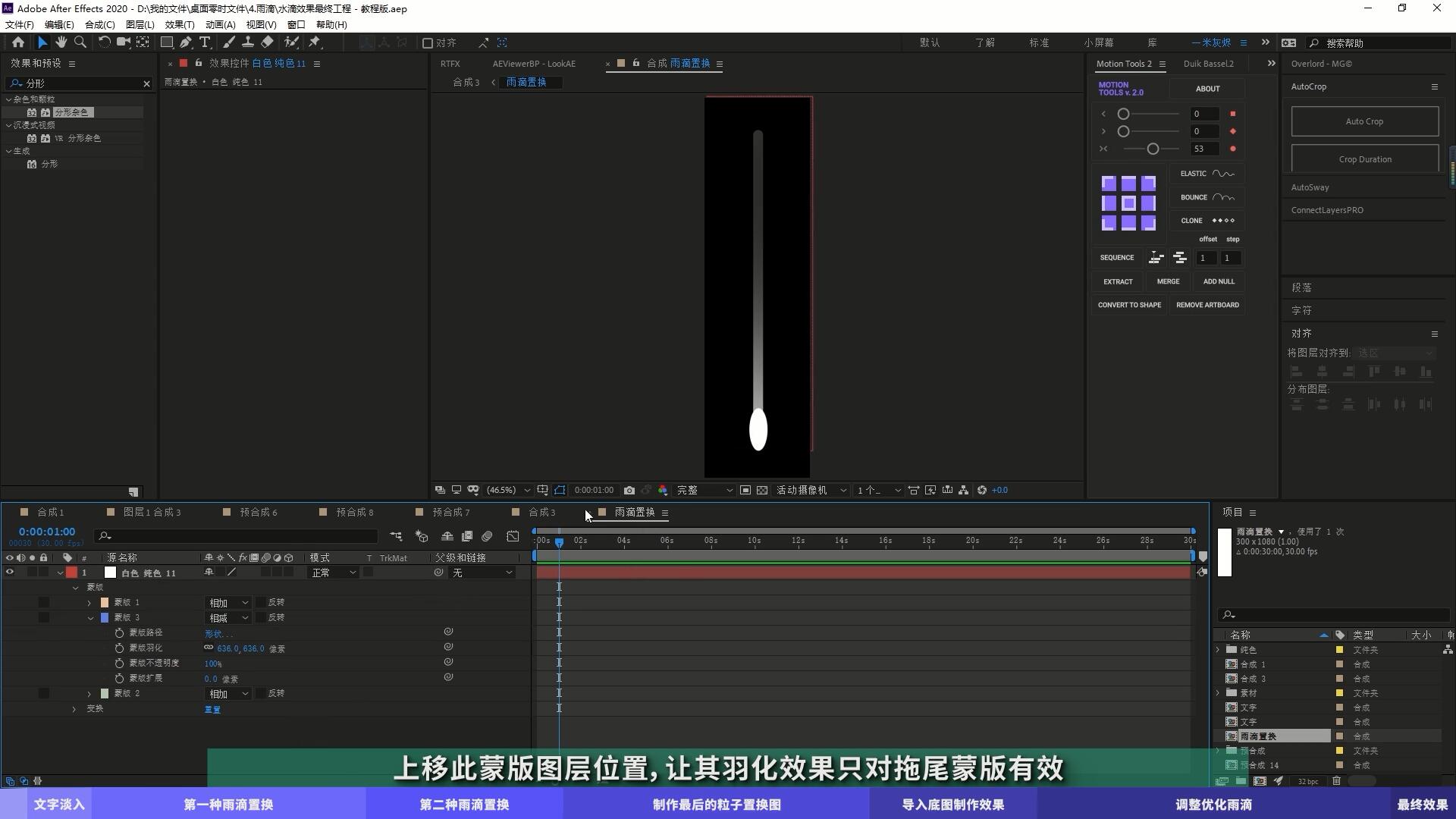Select the Zoom magnifier tool
This screenshot has height=819, width=1456.
pos(80,42)
